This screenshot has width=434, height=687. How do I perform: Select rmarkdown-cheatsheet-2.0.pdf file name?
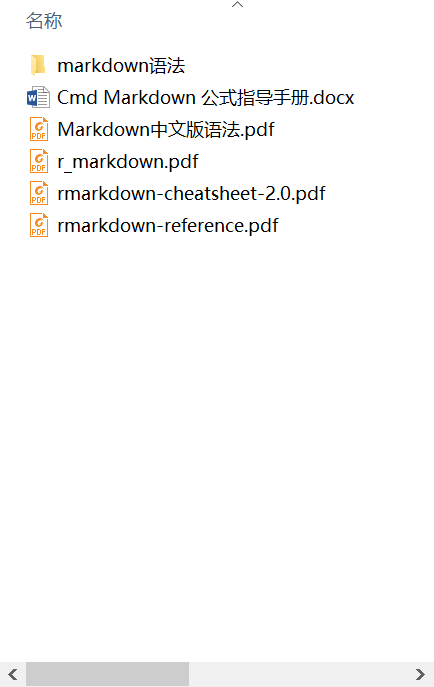(191, 194)
